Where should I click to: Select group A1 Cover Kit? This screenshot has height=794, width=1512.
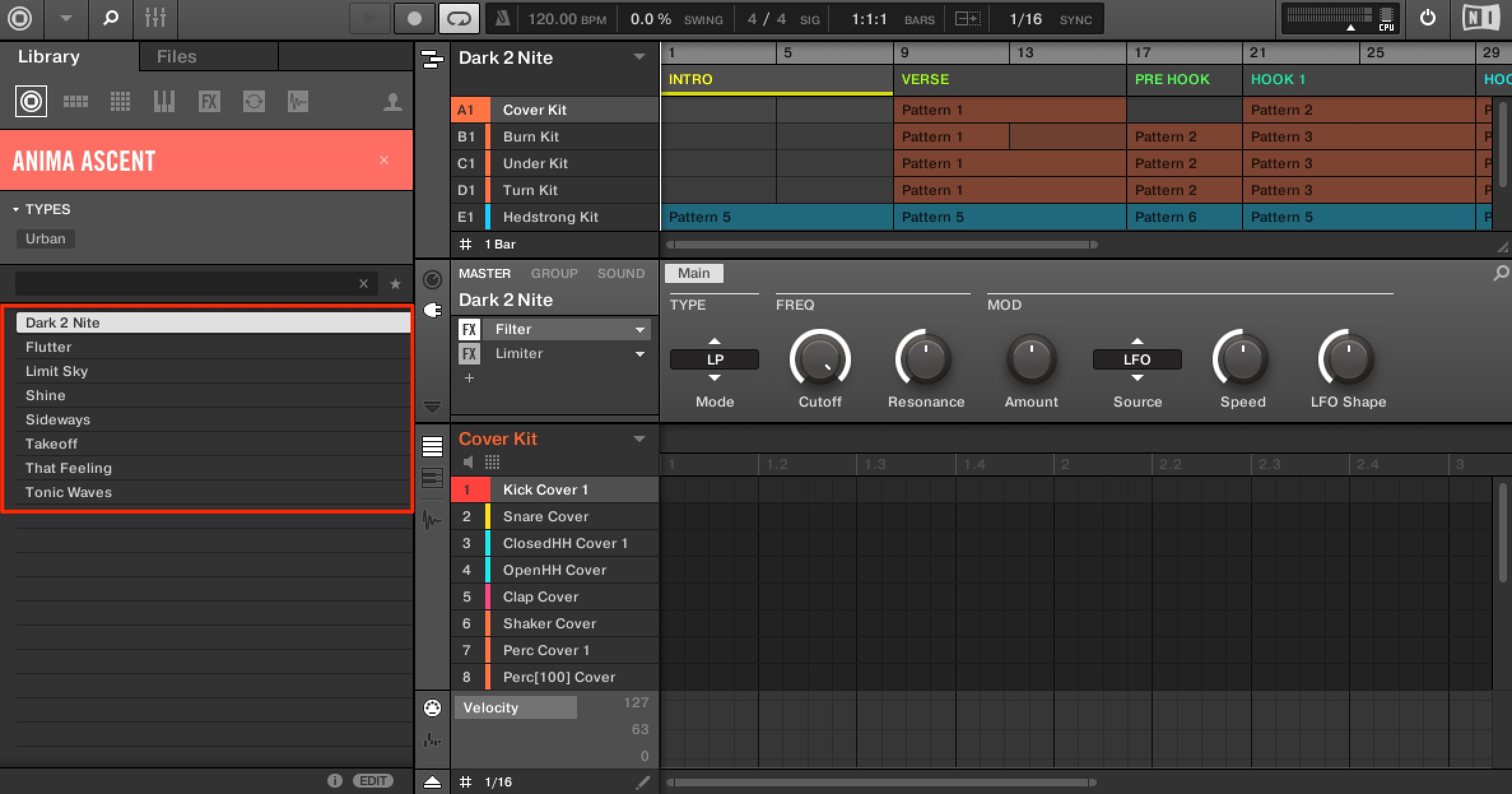555,110
